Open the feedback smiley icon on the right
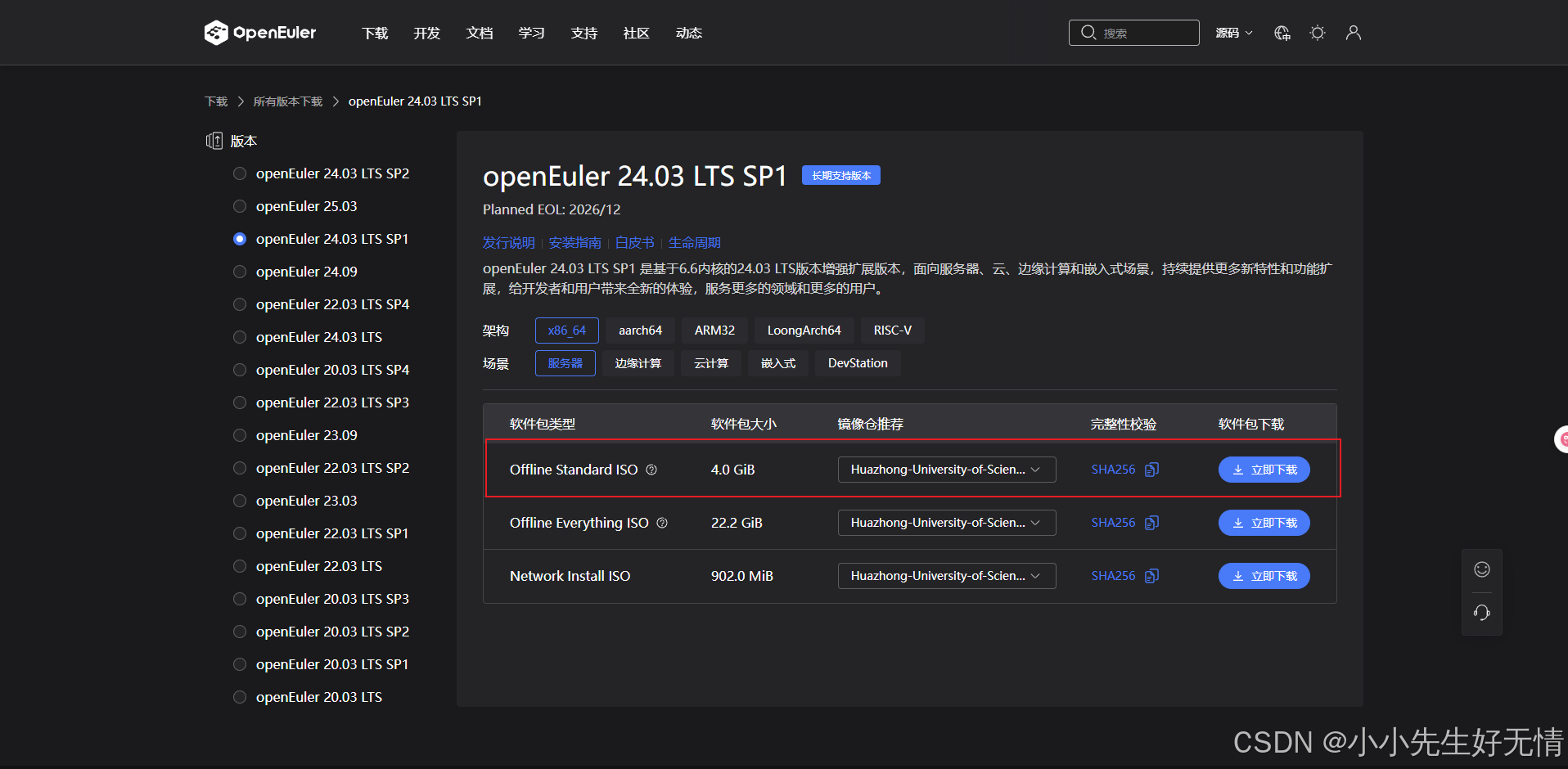Screen dimensions: 1568x769 [1481, 569]
